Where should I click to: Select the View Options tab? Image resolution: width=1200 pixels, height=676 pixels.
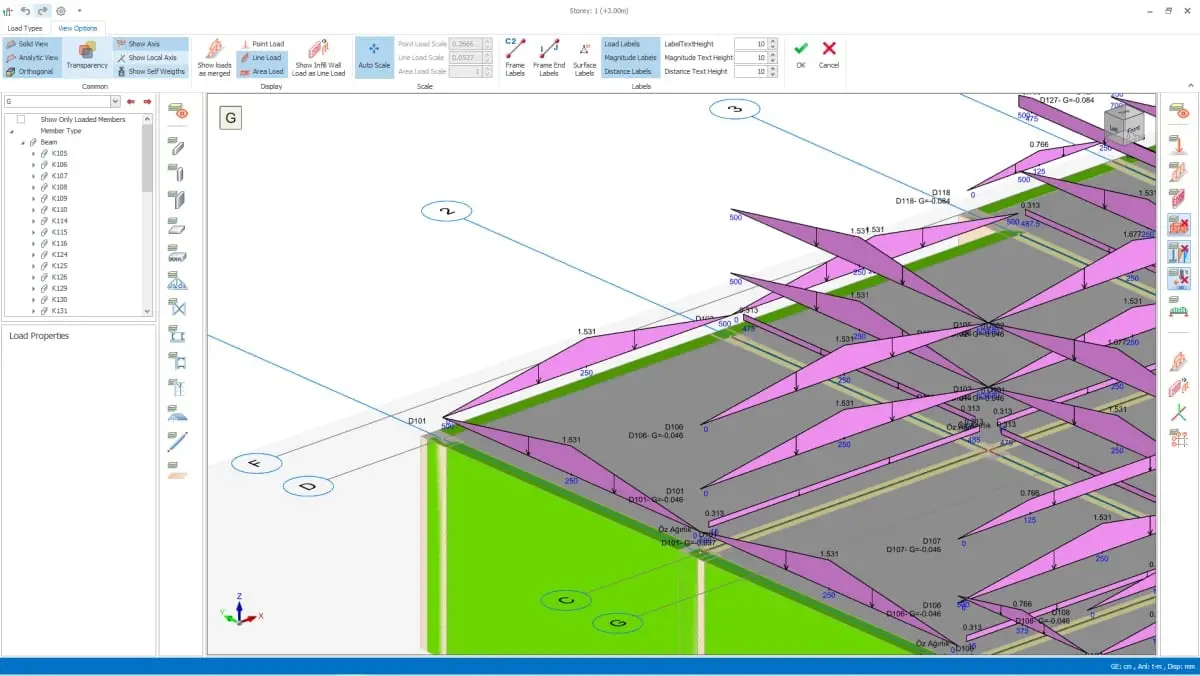(x=78, y=28)
